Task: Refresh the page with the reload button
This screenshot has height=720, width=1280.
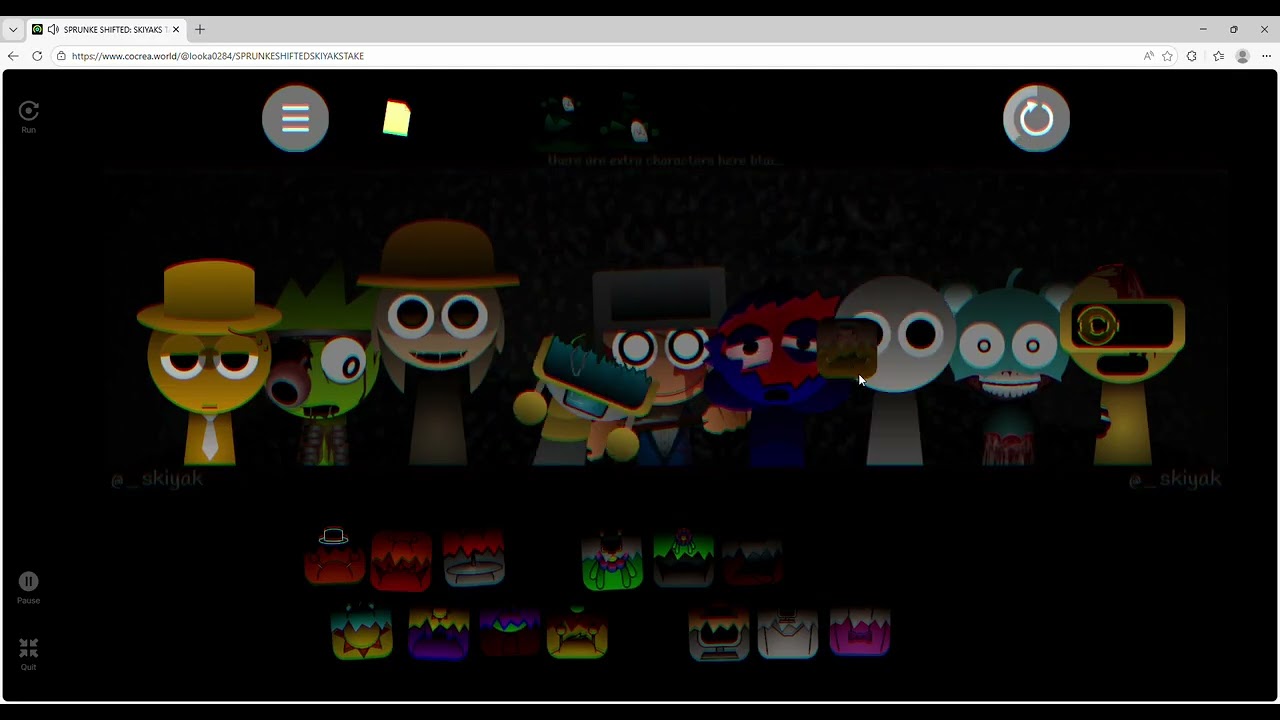Action: [37, 56]
